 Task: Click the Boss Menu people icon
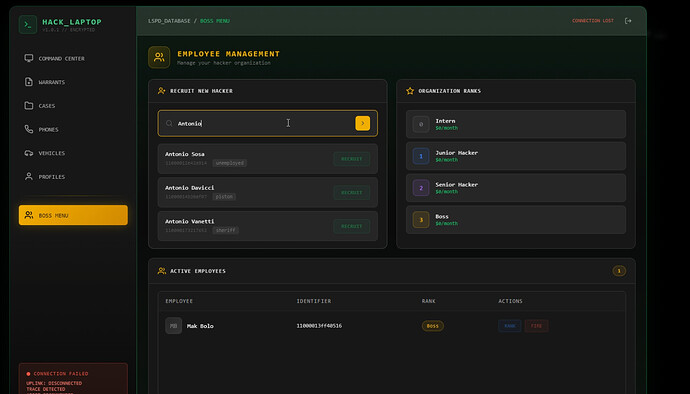pos(29,215)
